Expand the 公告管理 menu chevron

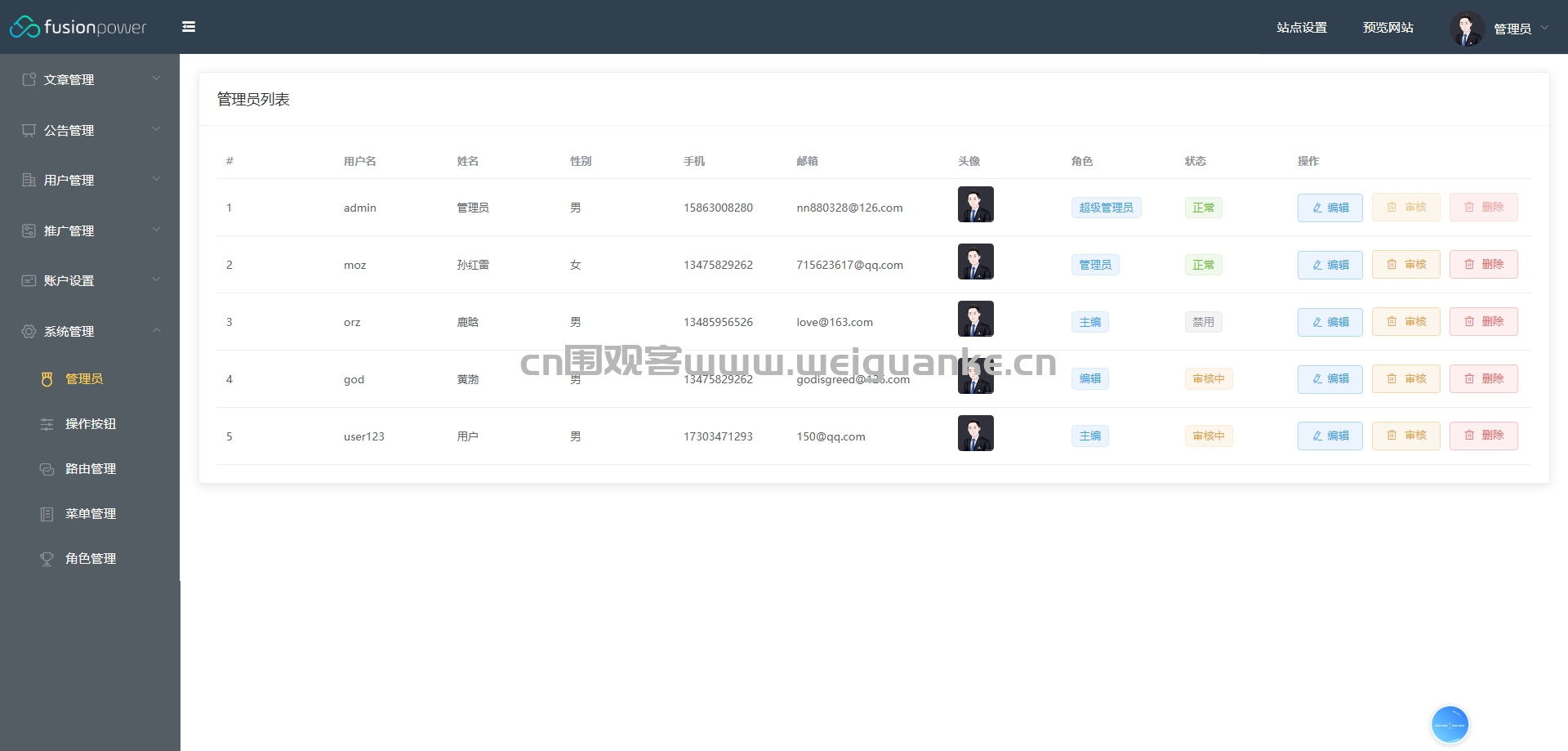pos(156,129)
